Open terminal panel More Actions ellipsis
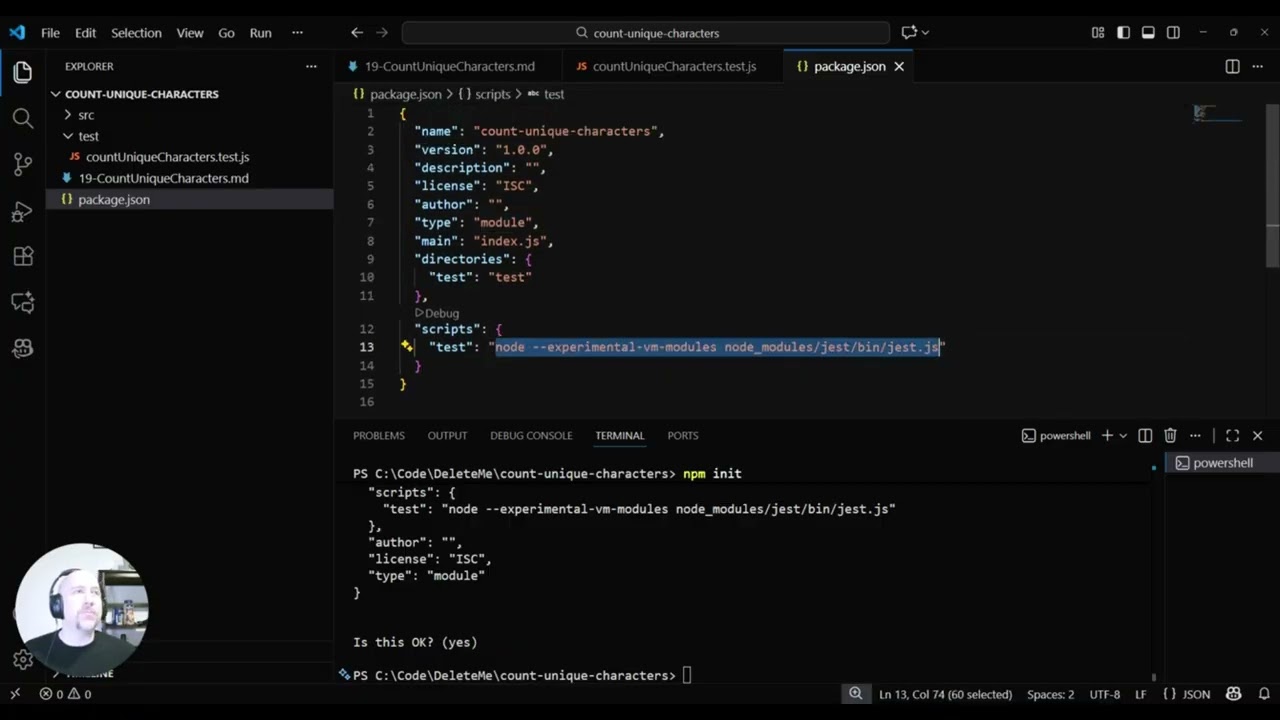Screen dimensions: 1280x720 1195,436
